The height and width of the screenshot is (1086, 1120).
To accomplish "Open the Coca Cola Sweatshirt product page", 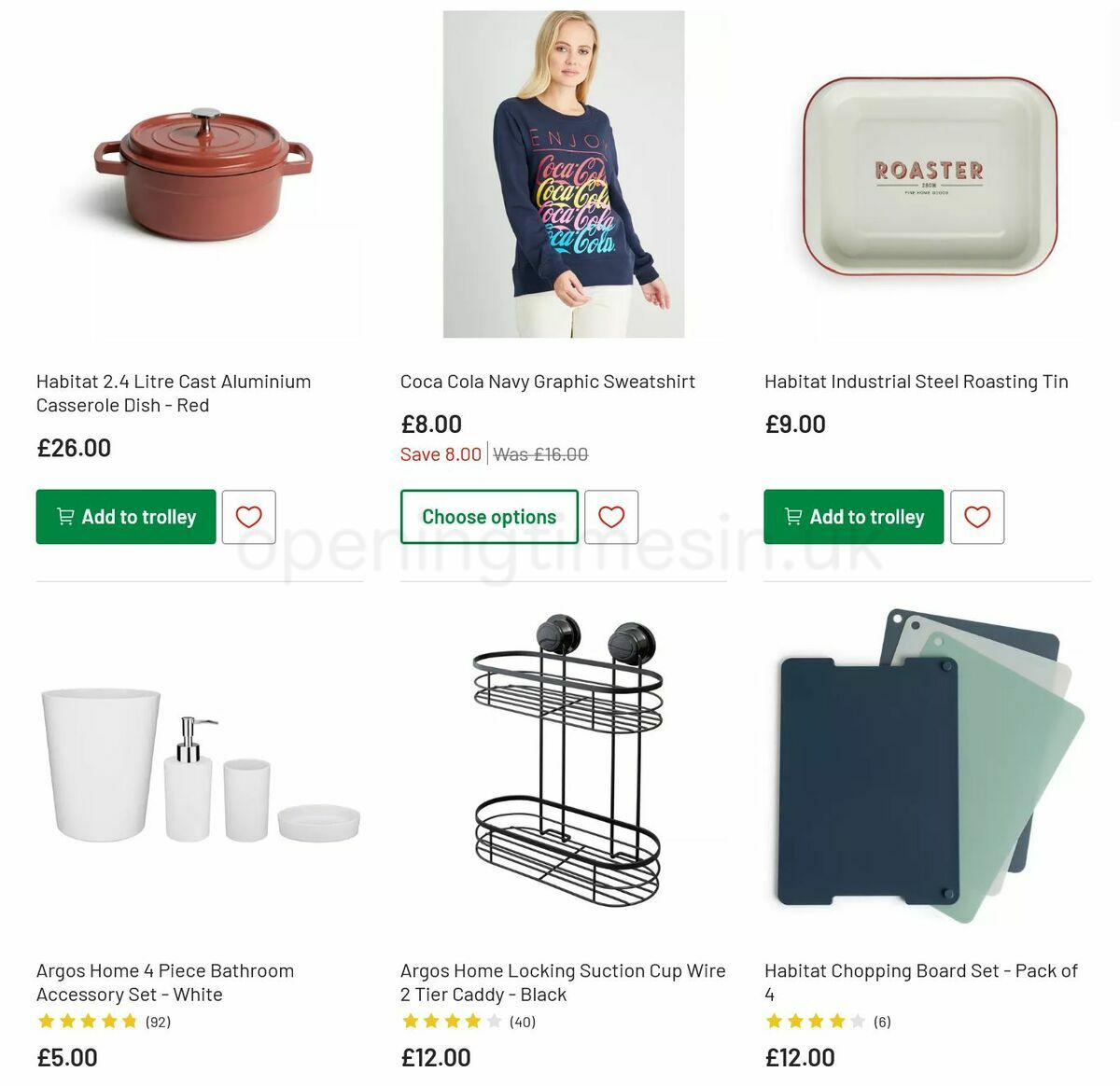I will point(547,382).
